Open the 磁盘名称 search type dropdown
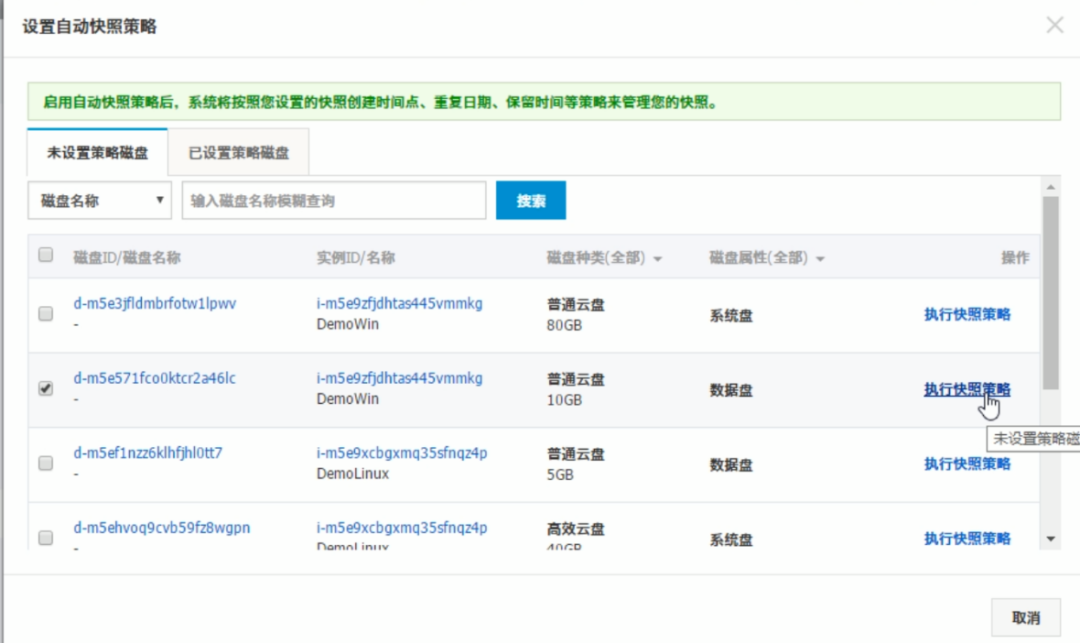This screenshot has height=643, width=1080. coord(99,201)
